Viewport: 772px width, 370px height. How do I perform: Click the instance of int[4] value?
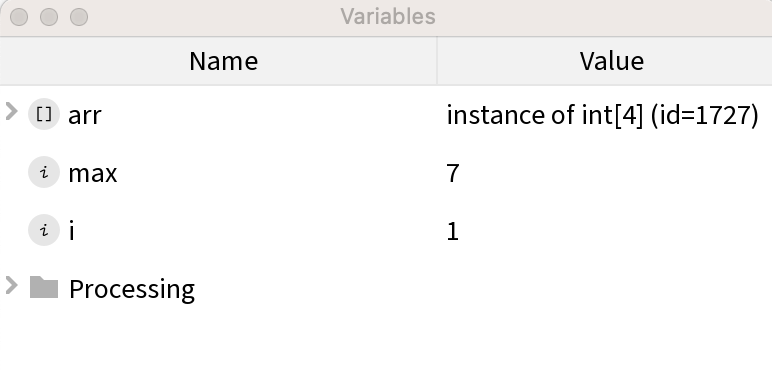[603, 116]
